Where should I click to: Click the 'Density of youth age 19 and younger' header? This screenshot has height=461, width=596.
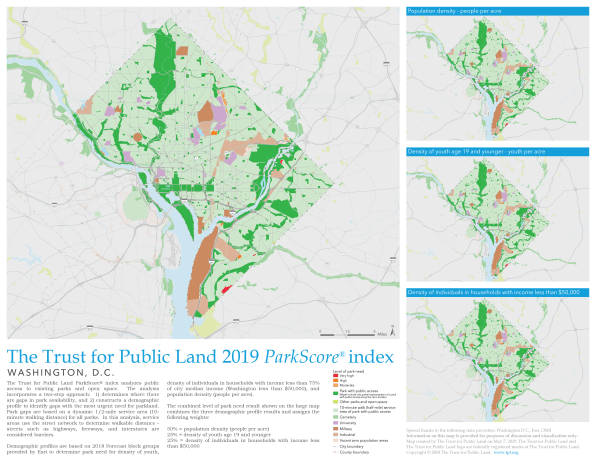tap(498, 152)
